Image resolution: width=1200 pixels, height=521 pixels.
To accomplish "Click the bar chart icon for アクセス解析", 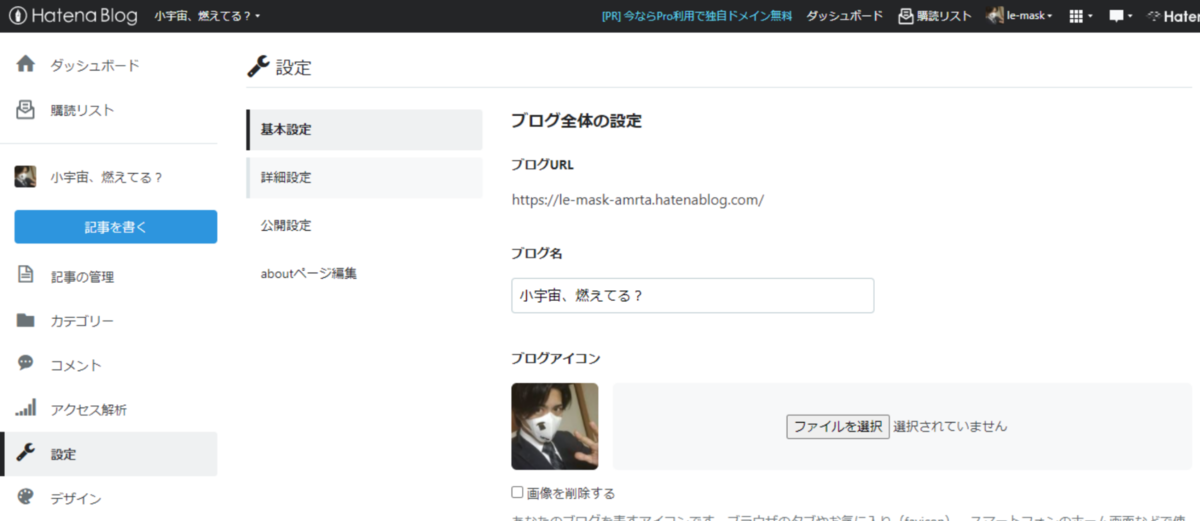I will click(26, 408).
